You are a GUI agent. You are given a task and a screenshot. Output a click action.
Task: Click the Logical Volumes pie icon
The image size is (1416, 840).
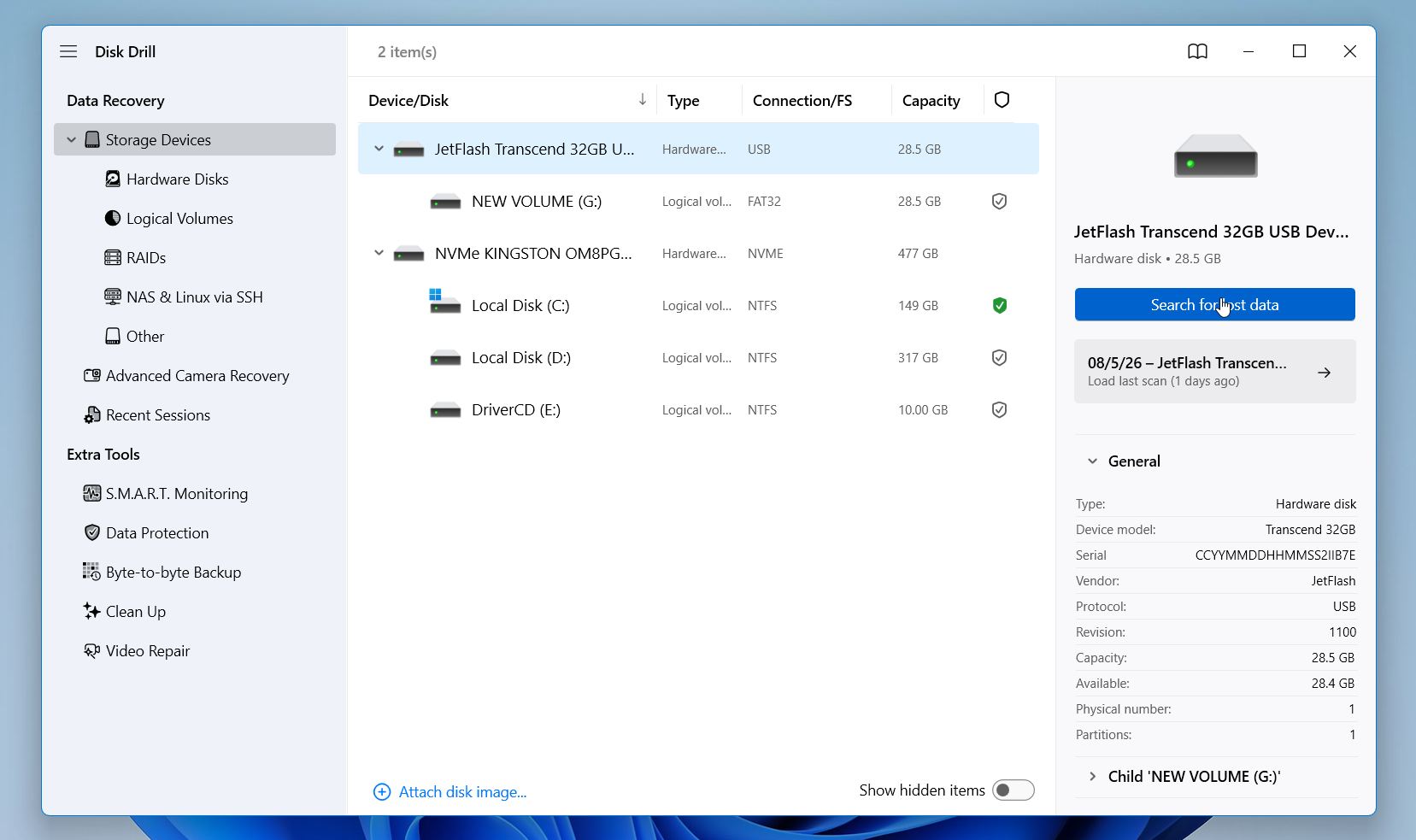coord(113,218)
